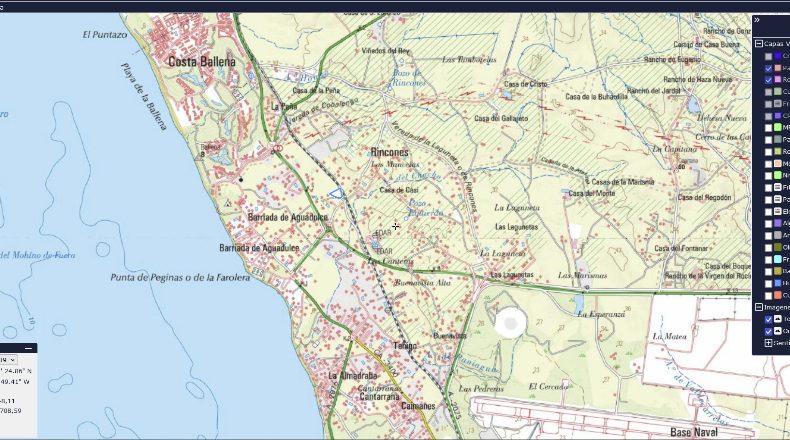Click the La Esperanza map label

click(x=601, y=314)
